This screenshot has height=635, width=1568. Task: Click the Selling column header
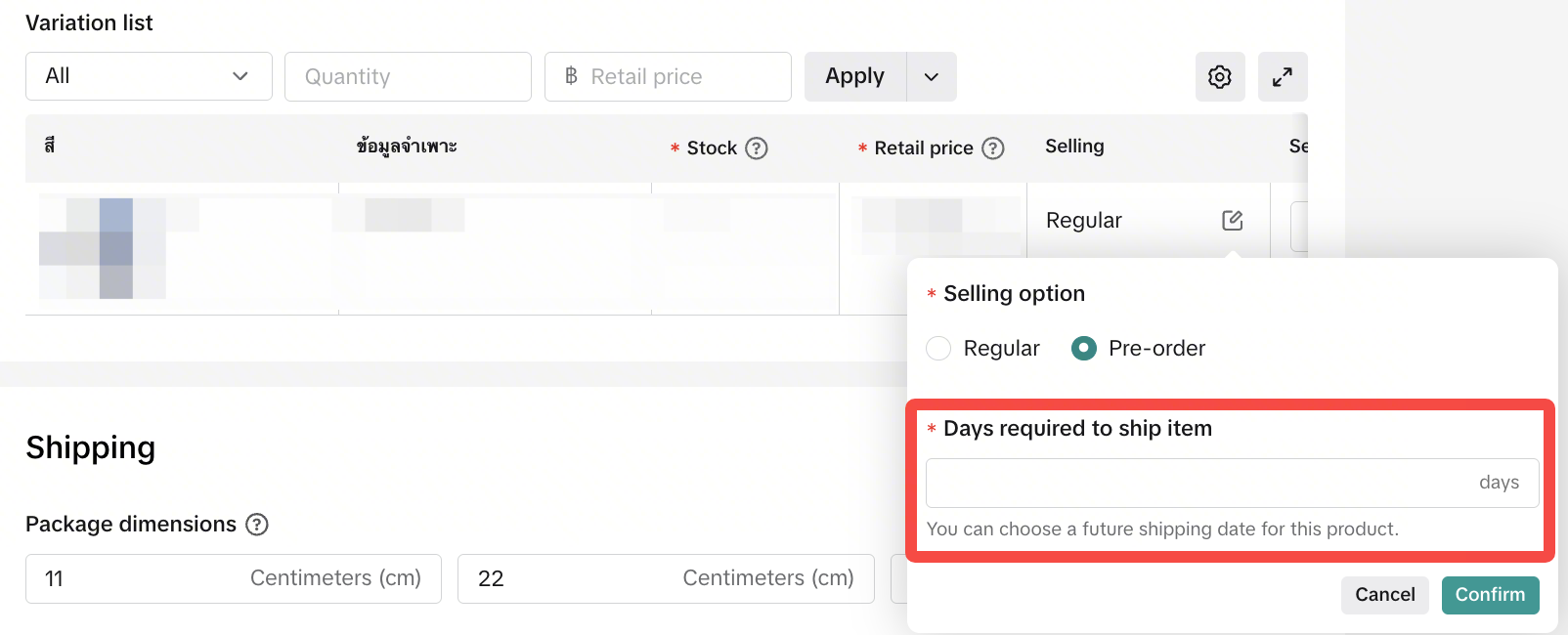pos(1074,147)
